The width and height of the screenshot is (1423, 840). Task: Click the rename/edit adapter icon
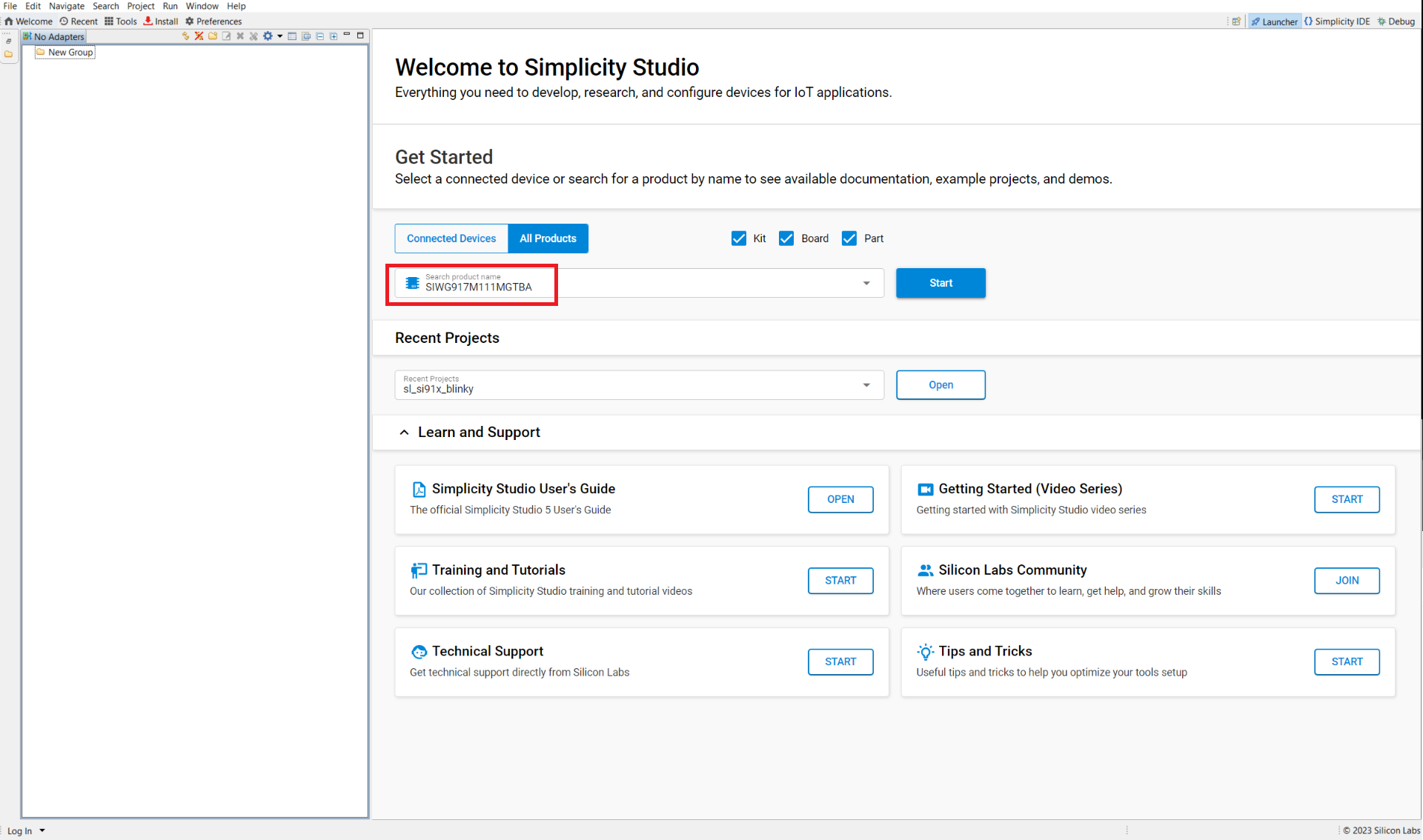click(x=226, y=36)
